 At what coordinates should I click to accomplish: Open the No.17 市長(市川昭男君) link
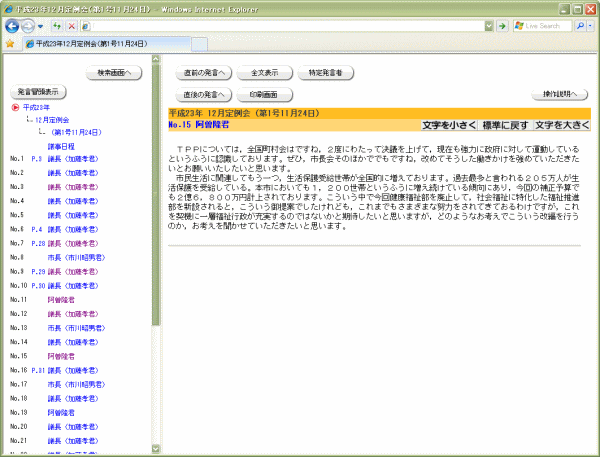click(77, 385)
